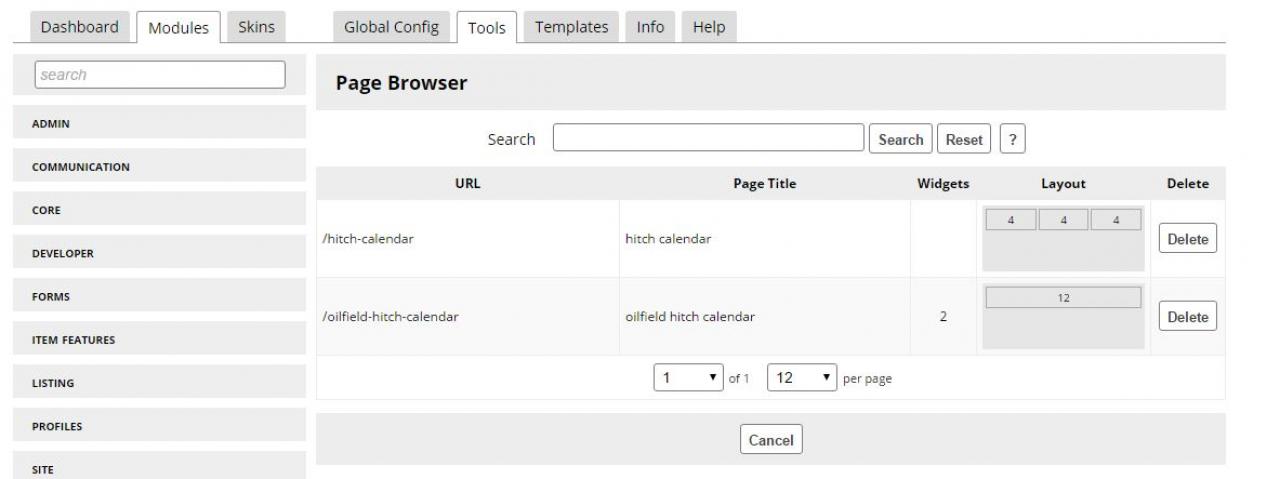Click the question mark help button

tap(1013, 139)
